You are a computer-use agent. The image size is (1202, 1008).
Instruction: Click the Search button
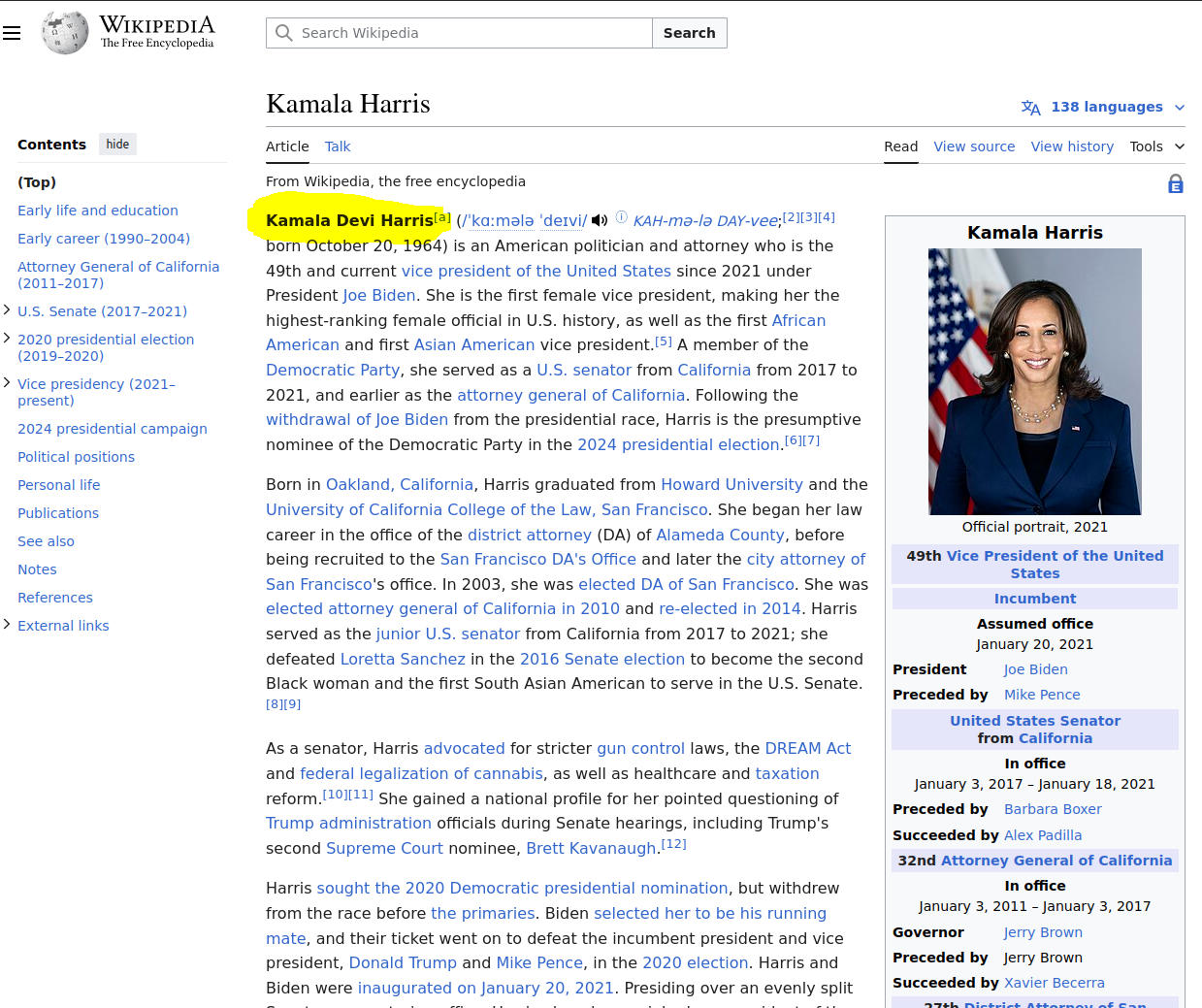coord(689,33)
